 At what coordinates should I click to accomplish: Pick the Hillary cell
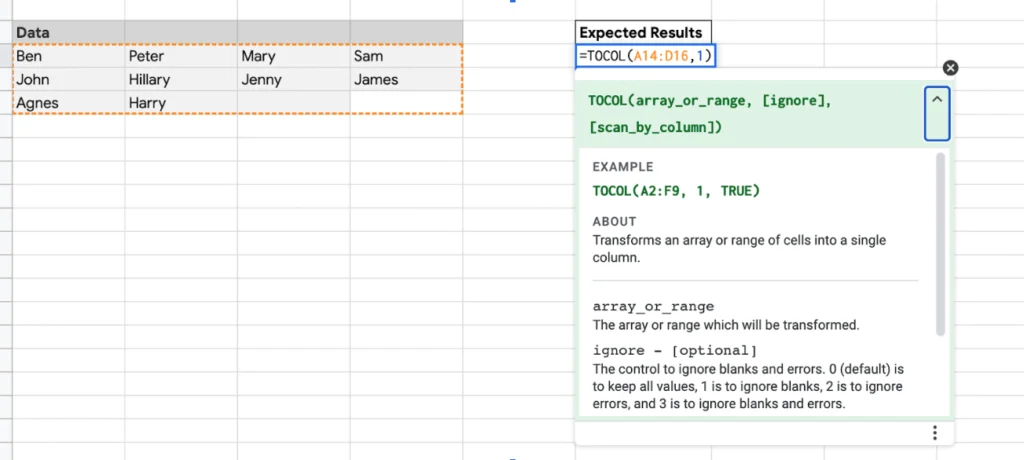tap(180, 79)
